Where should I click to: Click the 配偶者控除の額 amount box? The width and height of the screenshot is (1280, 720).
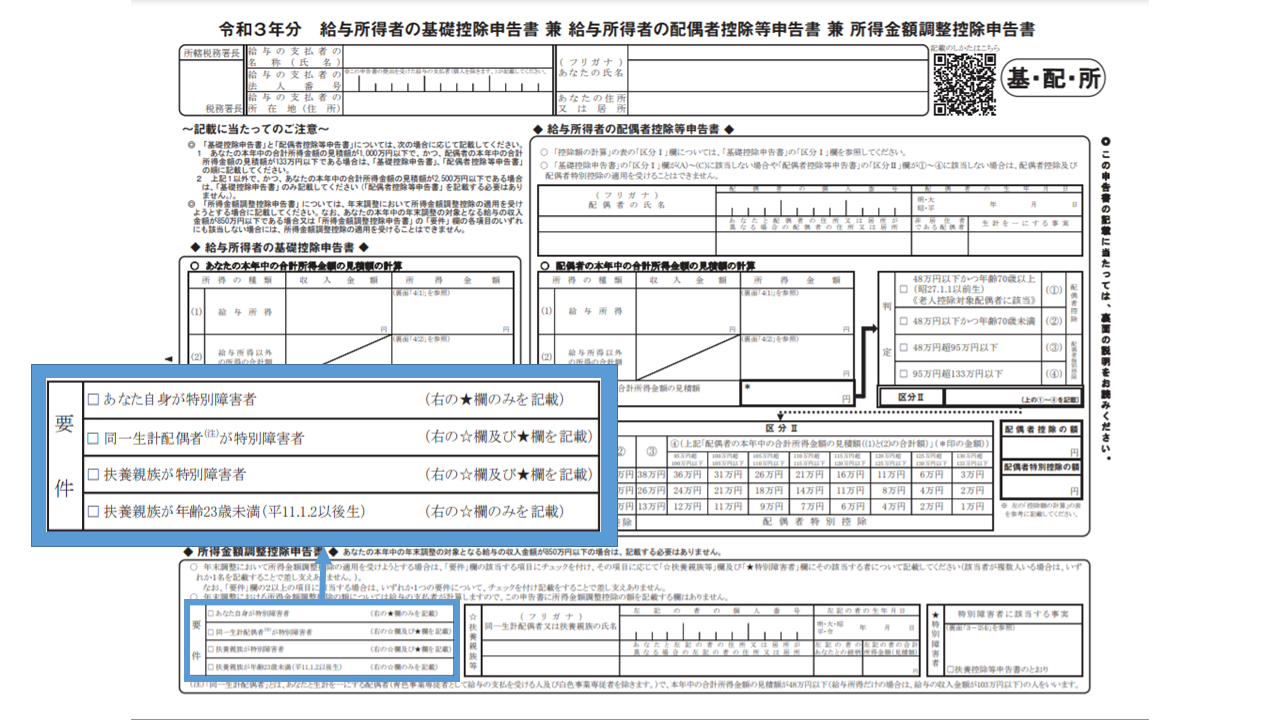(x=1042, y=446)
